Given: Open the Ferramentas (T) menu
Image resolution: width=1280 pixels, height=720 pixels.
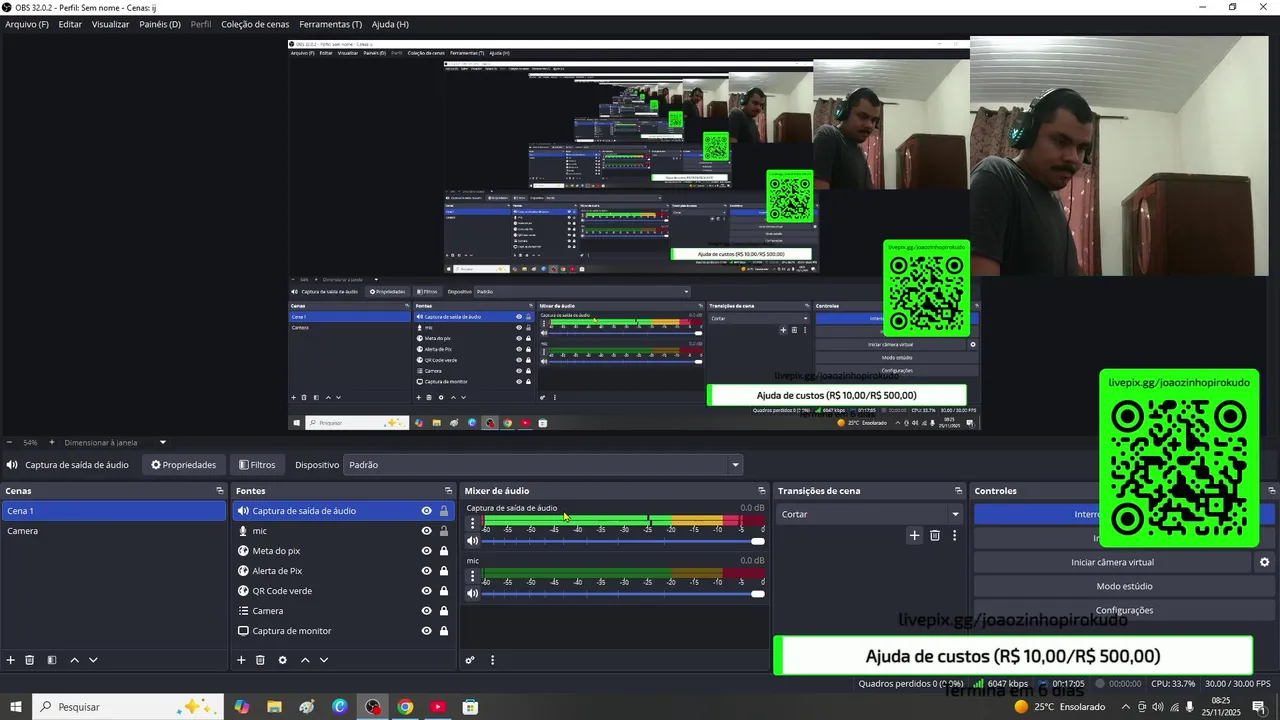Looking at the screenshot, I should click(x=331, y=24).
